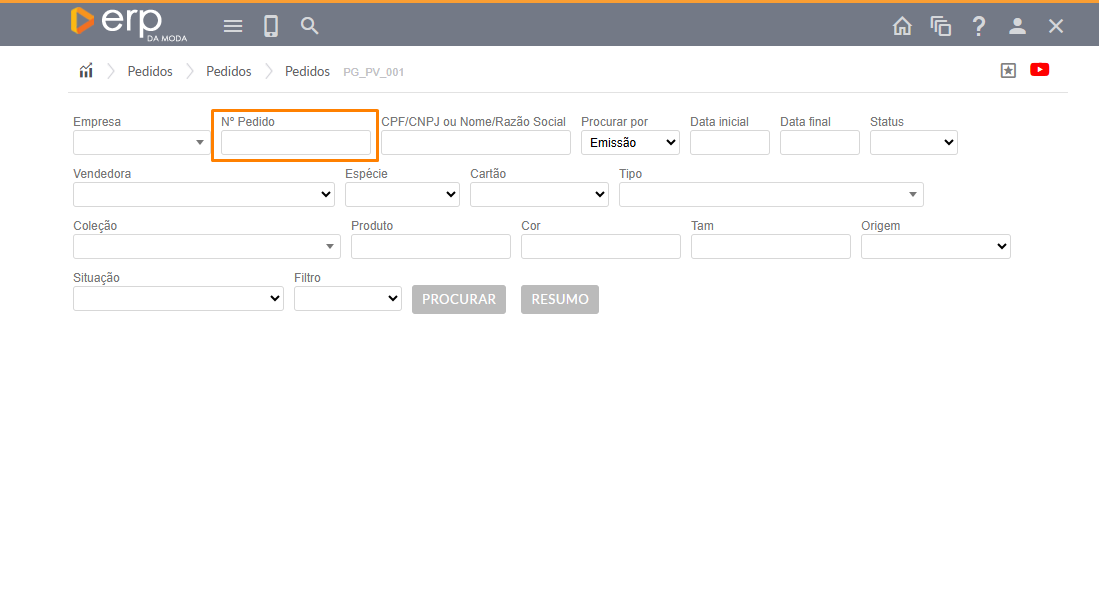The width and height of the screenshot is (1099, 610).
Task: Add page to favorites star icon
Action: click(1008, 70)
